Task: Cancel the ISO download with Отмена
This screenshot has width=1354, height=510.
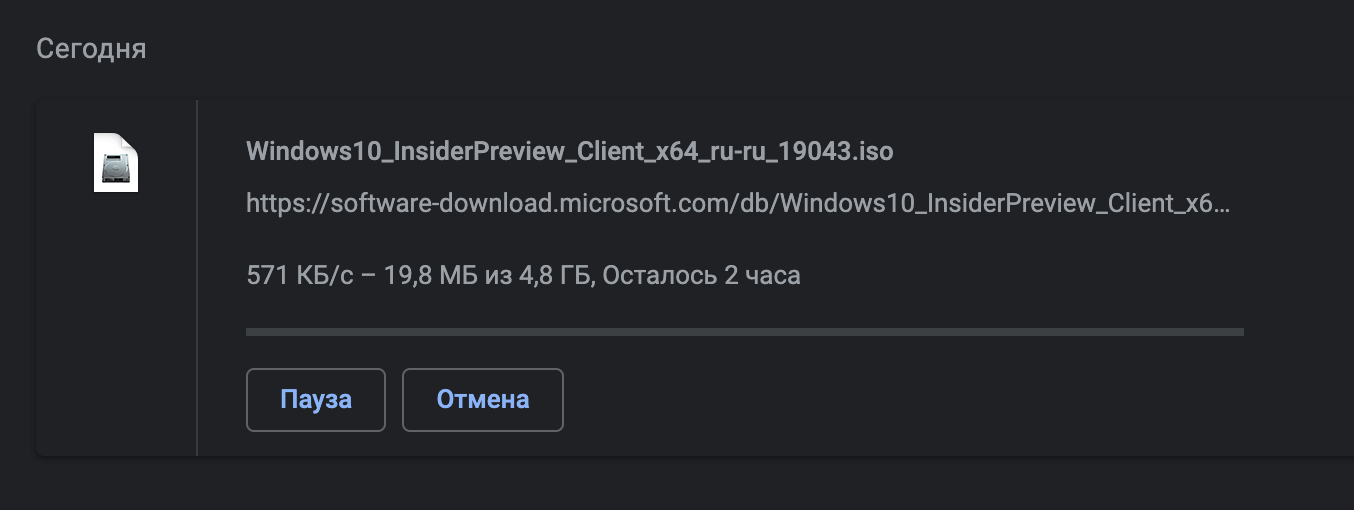Action: point(483,400)
